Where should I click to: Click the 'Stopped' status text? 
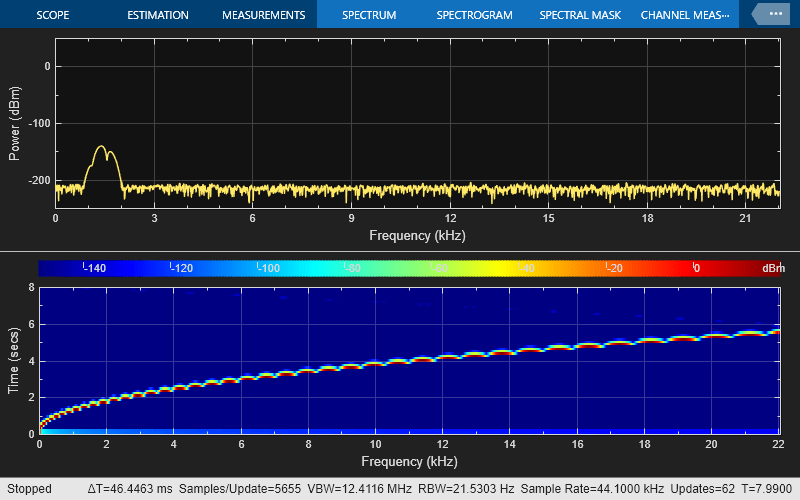29,489
